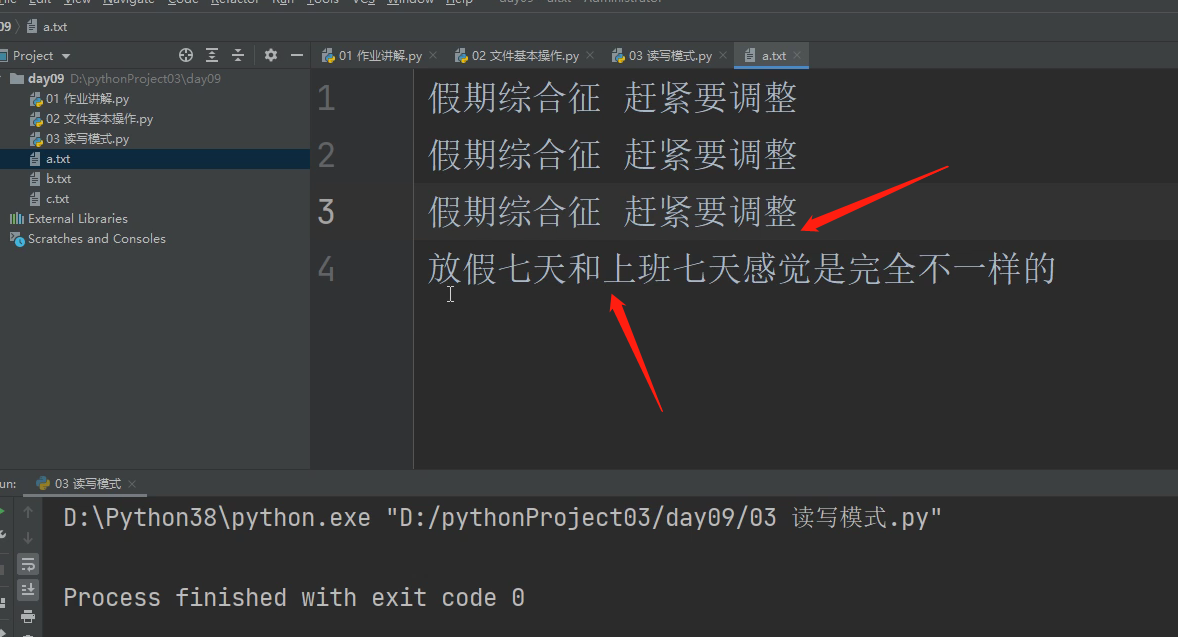Close the 03 读写模式.py tab
This screenshot has height=637, width=1178.
[723, 55]
